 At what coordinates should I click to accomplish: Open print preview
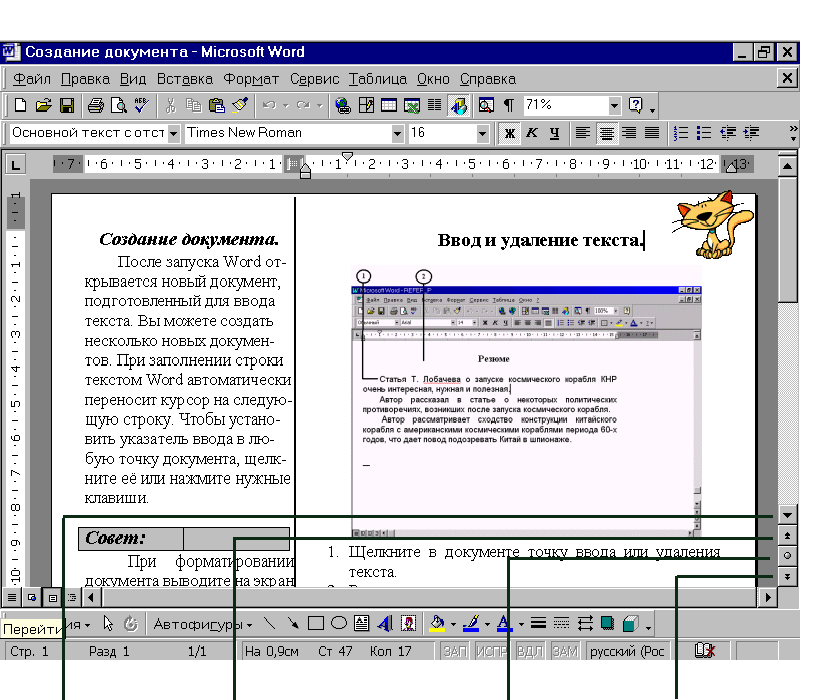pyautogui.click(x=119, y=106)
